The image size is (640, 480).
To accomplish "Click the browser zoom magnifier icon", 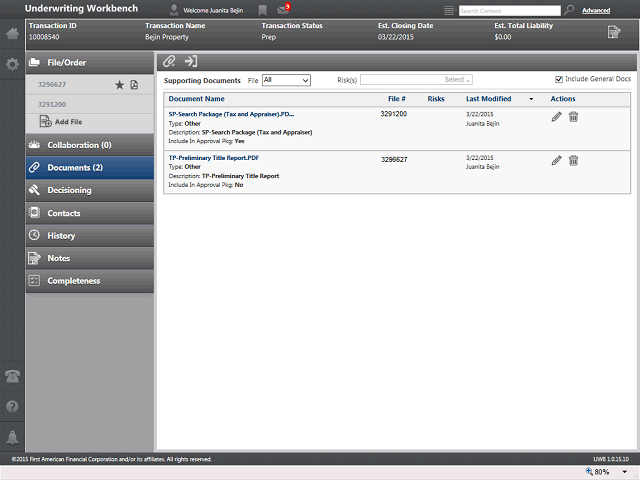I will coord(589,471).
